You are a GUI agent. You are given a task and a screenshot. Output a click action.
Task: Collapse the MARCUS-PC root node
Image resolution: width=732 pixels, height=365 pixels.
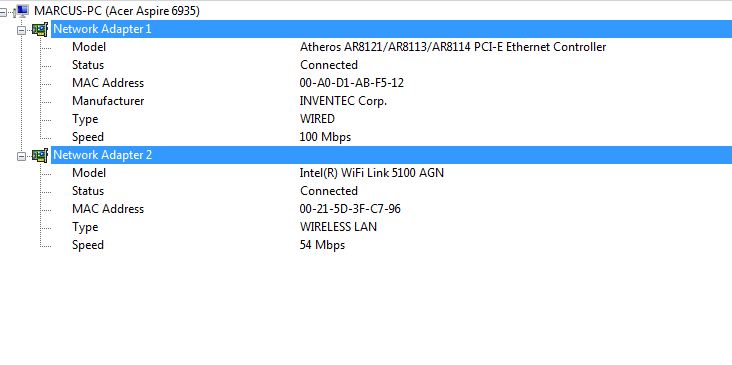[4, 12]
